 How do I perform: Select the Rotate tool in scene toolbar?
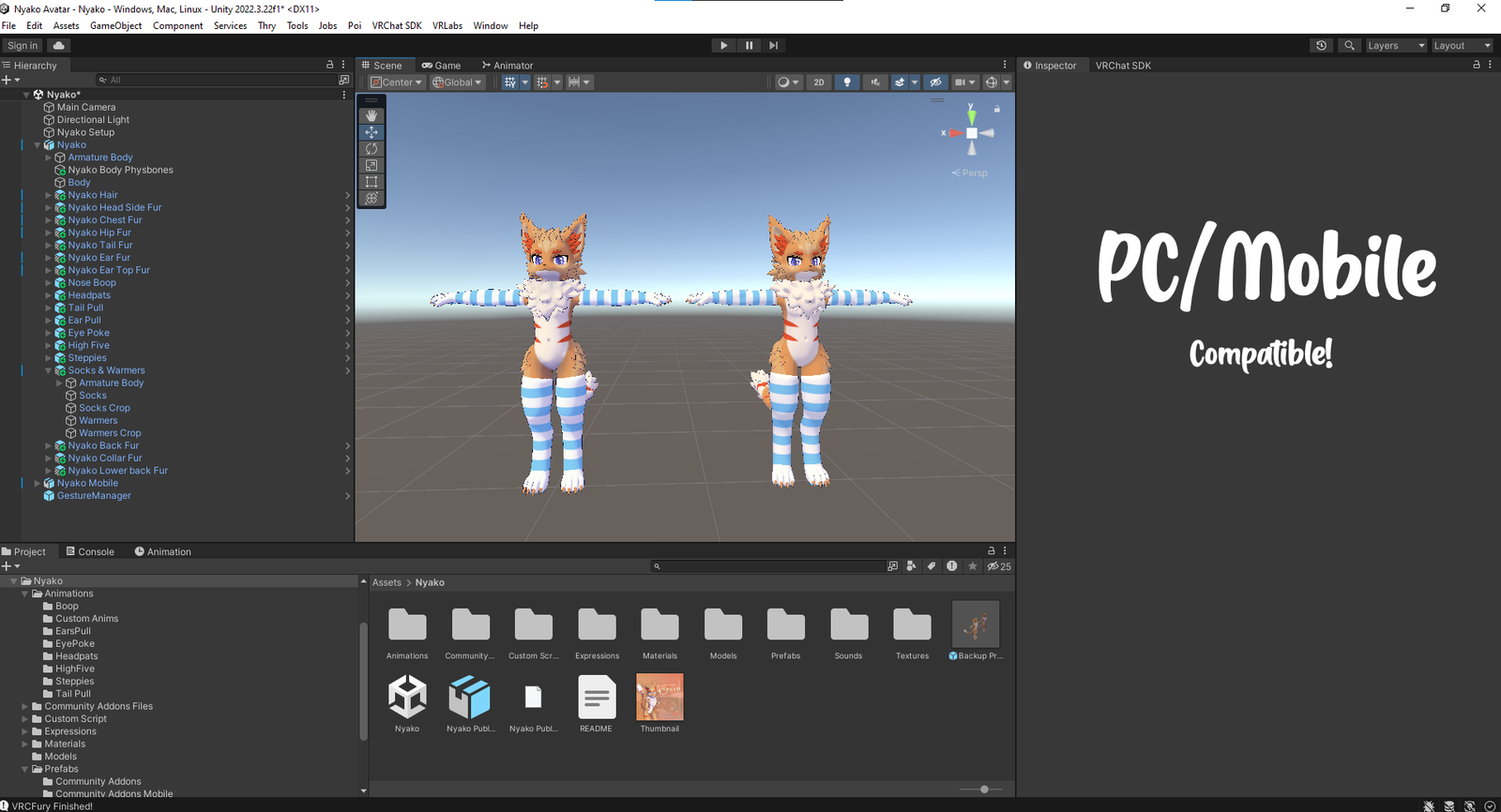(371, 149)
